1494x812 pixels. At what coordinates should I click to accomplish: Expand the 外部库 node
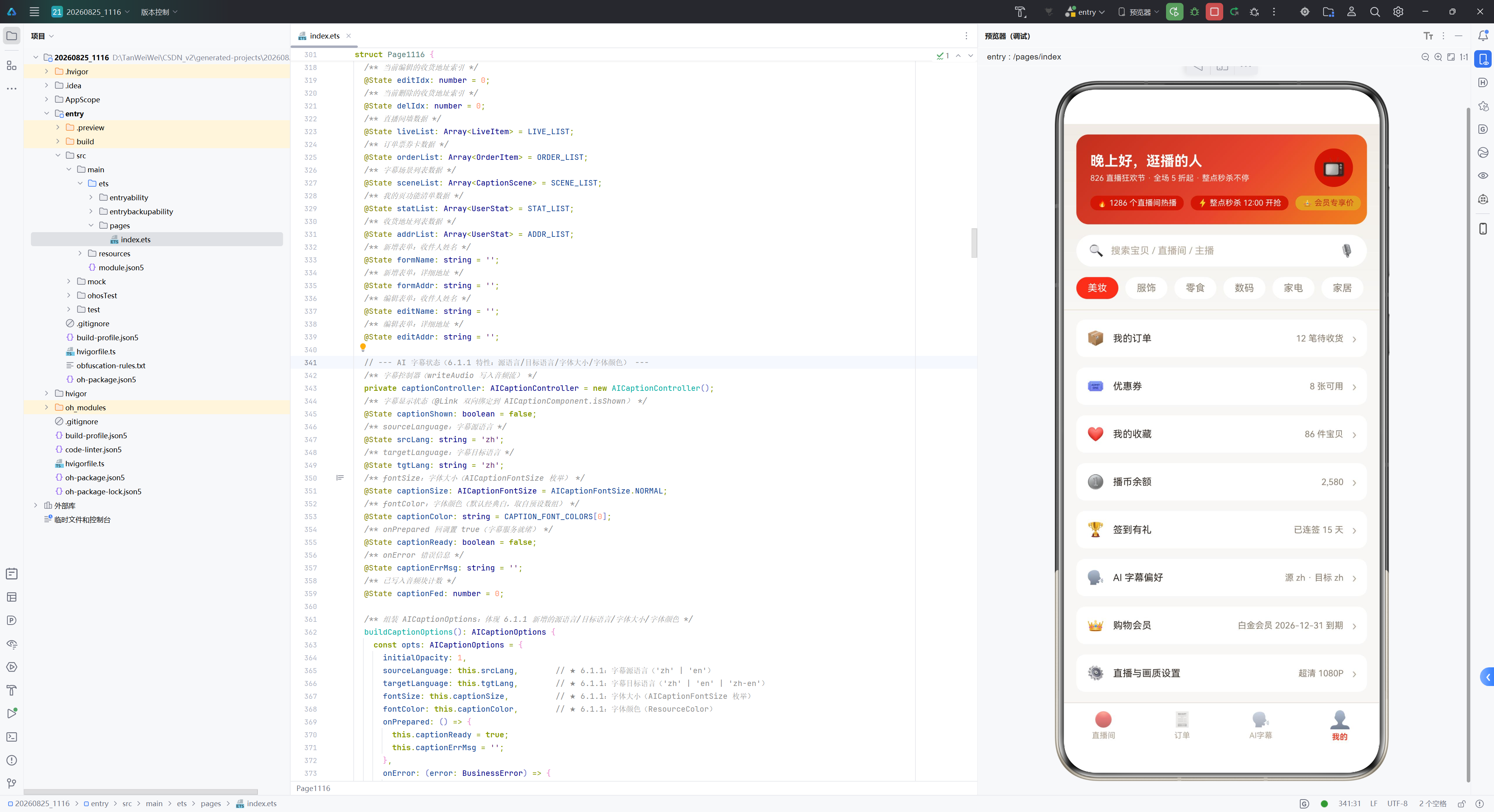(x=36, y=506)
